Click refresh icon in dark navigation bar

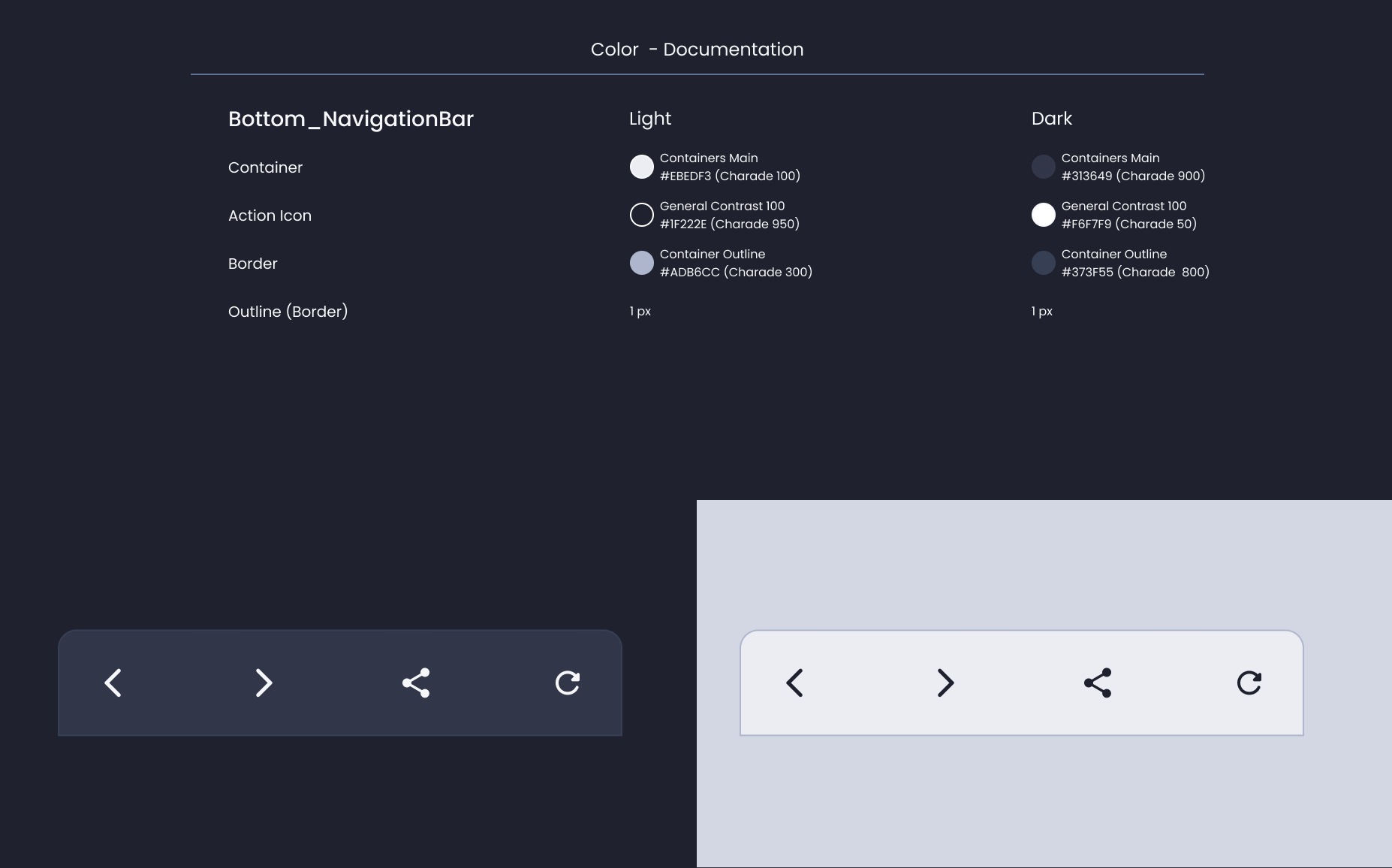click(x=568, y=683)
